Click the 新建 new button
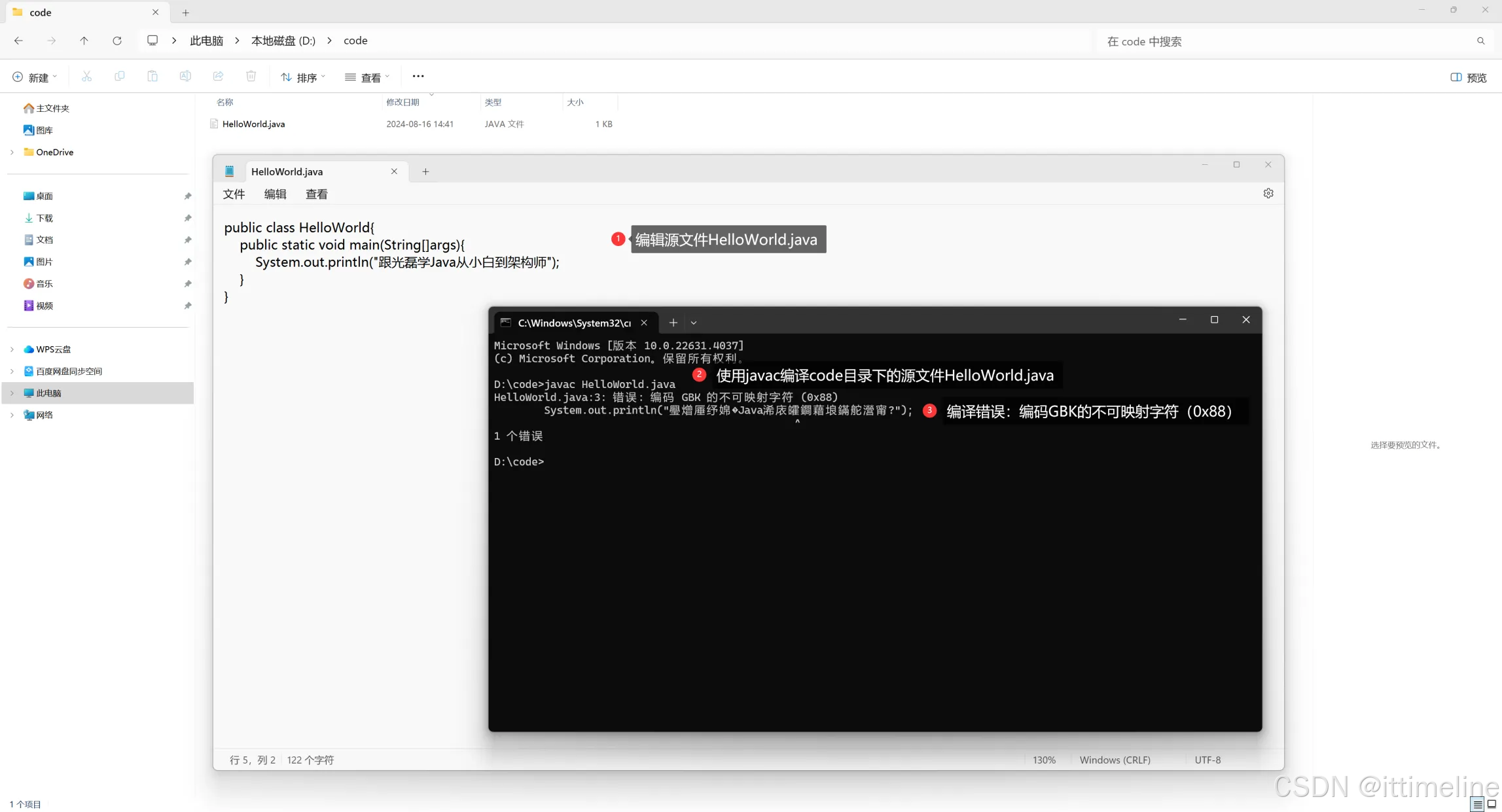The image size is (1502, 812). click(35, 77)
